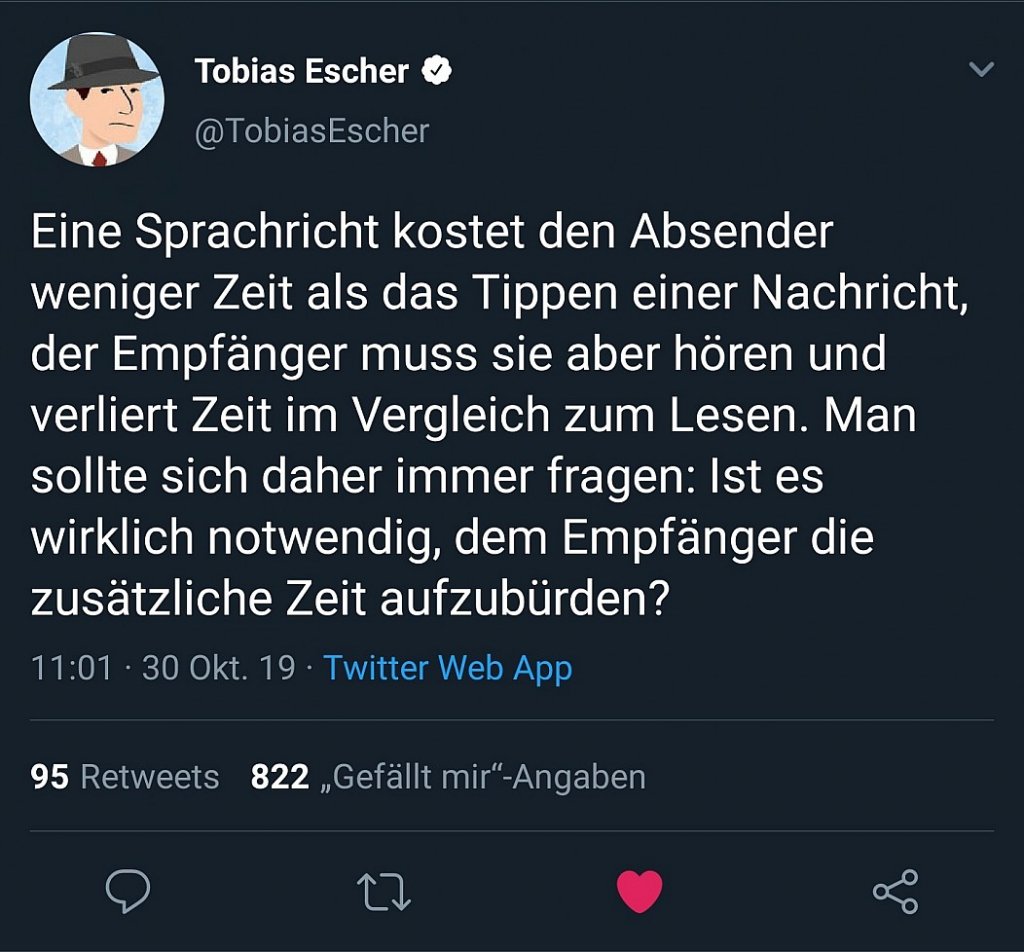Viewport: 1024px width, 952px height.
Task: Visit the @TobiasEscher handle
Action: (x=311, y=130)
